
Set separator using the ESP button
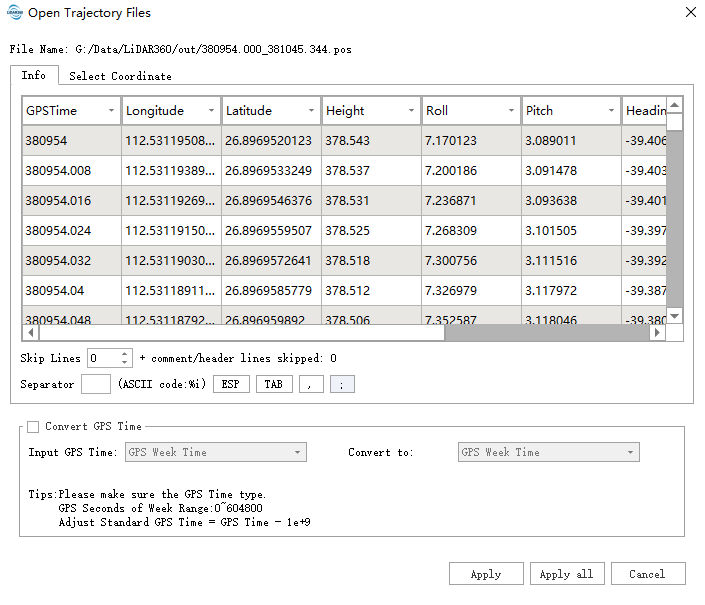point(231,384)
